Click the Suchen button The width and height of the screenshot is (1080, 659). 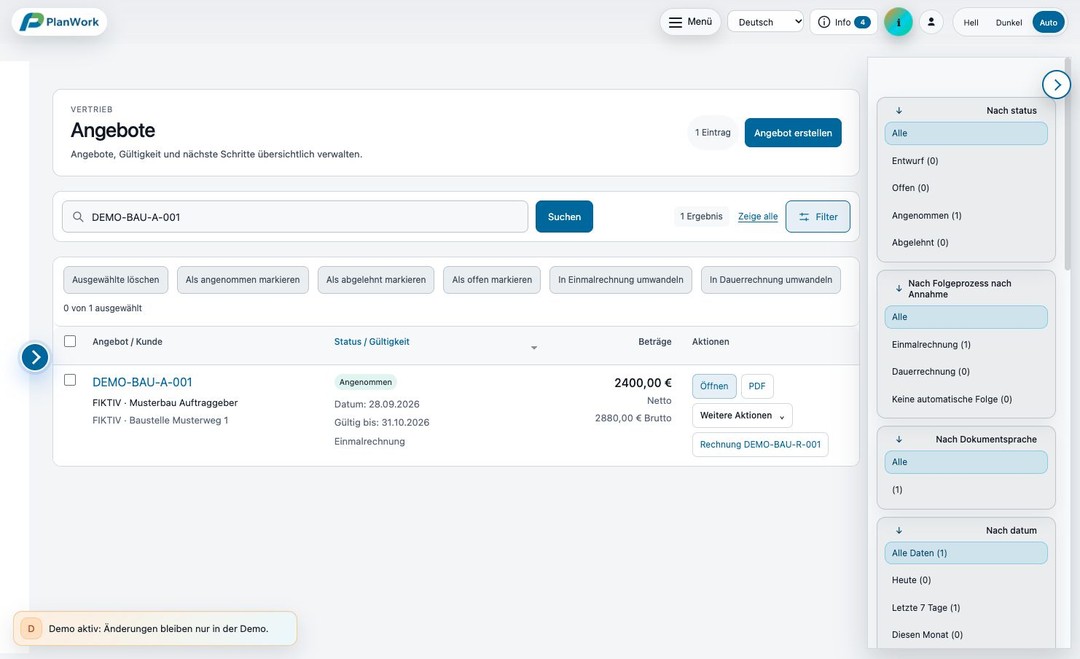564,216
